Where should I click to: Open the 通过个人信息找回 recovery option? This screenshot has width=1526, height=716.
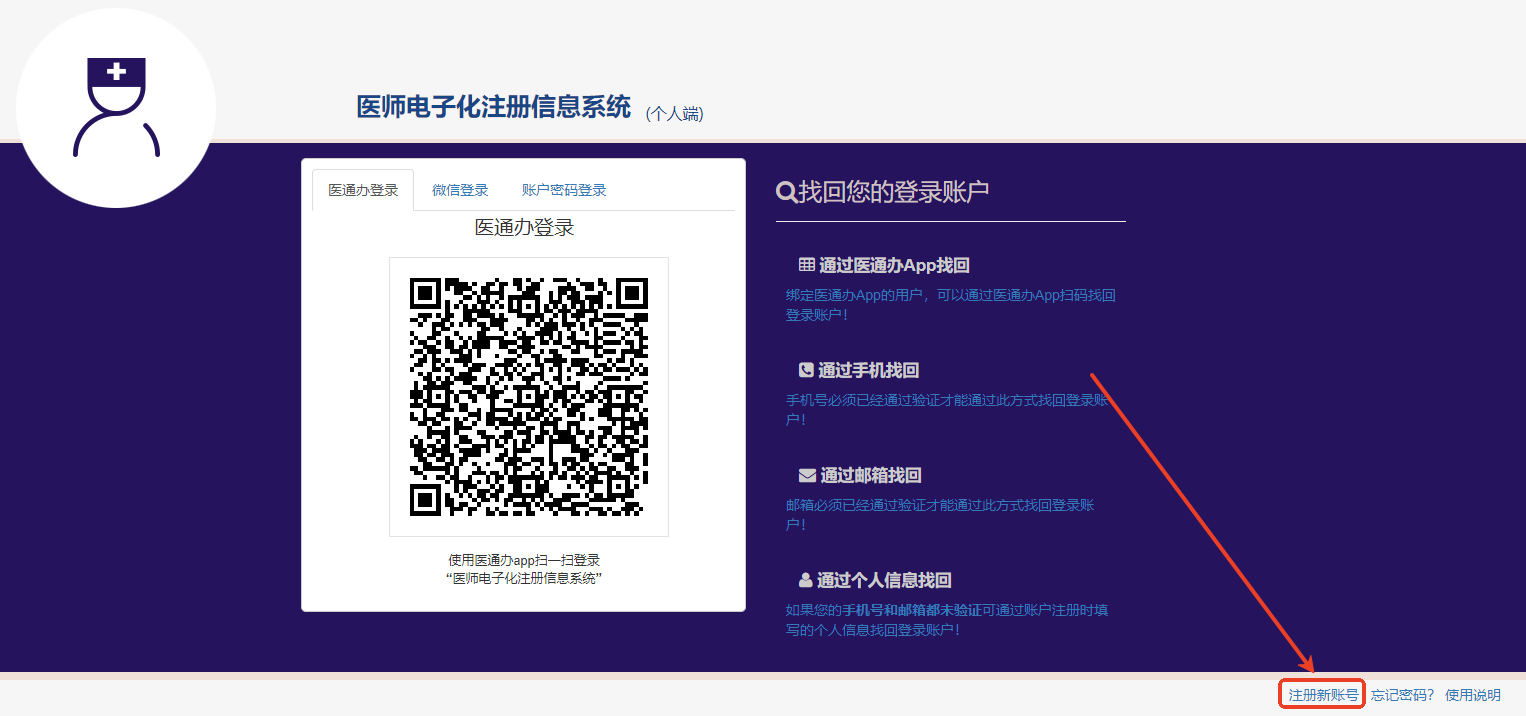click(x=883, y=580)
